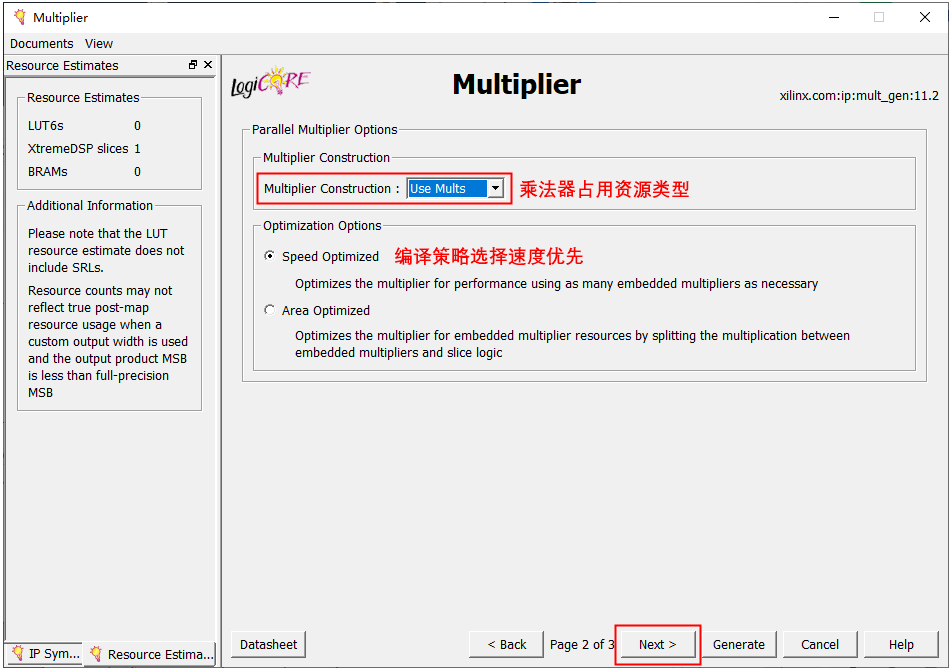The image size is (951, 669).
Task: Open the Datasheet
Action: [x=268, y=644]
